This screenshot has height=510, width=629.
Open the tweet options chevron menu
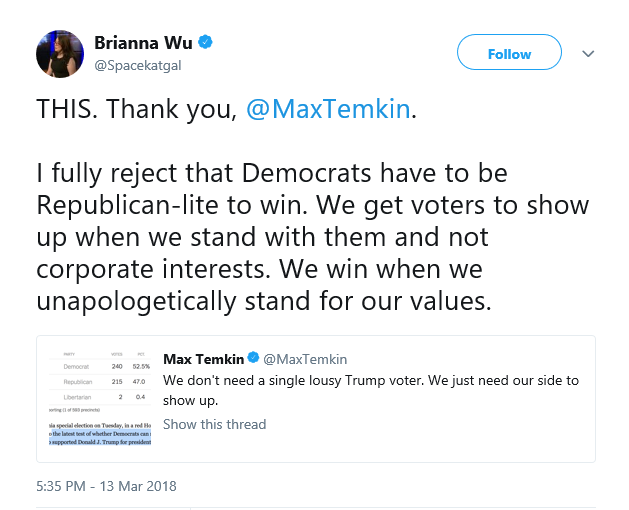point(588,53)
